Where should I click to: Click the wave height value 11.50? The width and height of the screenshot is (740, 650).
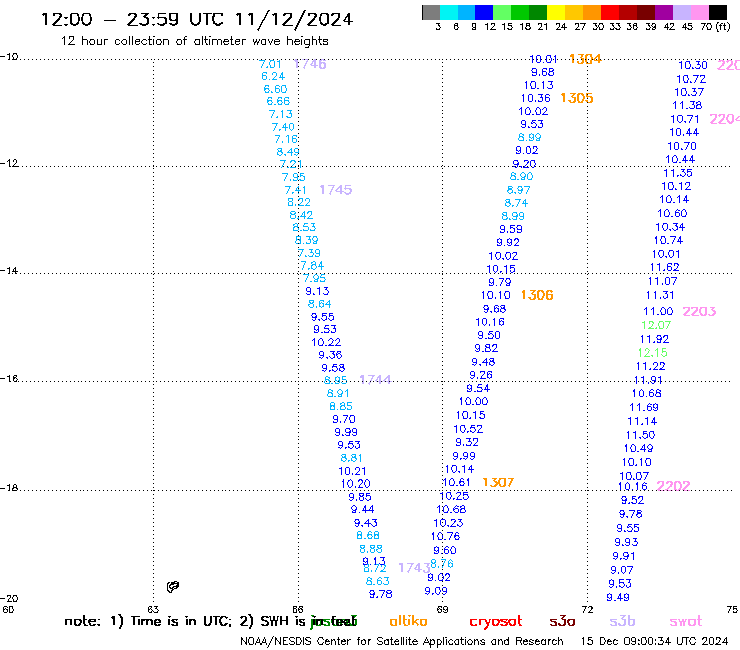(x=640, y=435)
